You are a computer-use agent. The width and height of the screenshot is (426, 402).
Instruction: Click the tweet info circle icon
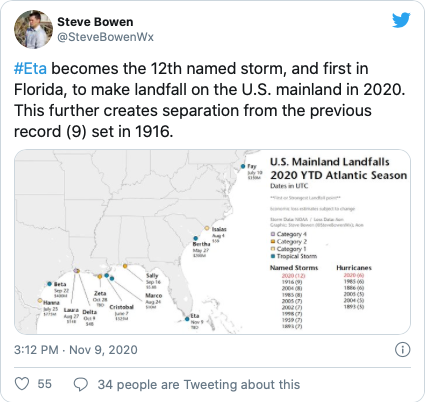(402, 350)
